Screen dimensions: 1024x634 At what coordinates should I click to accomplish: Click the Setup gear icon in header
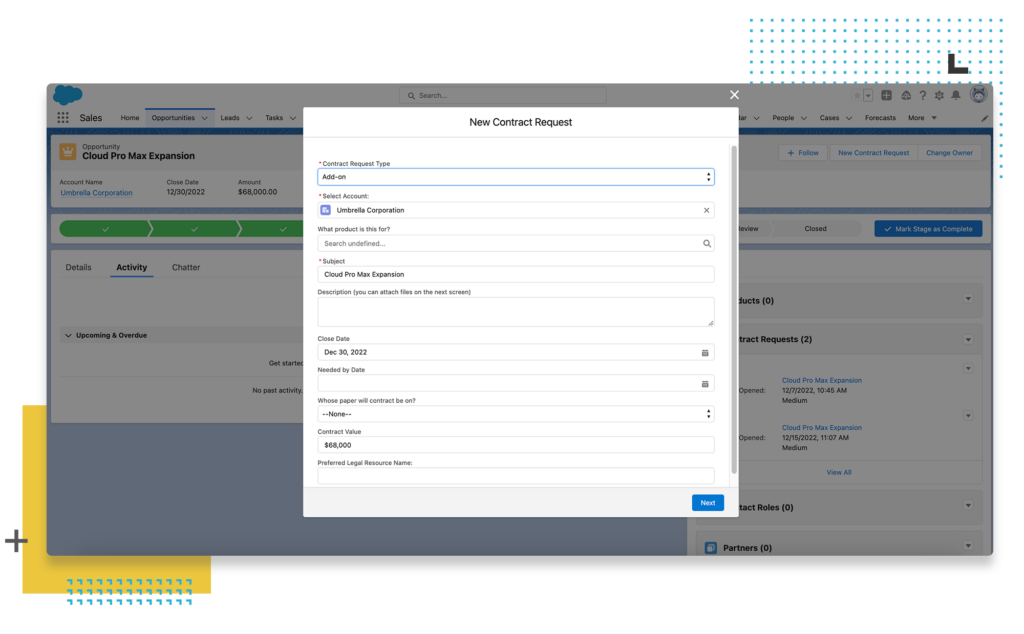pos(939,95)
